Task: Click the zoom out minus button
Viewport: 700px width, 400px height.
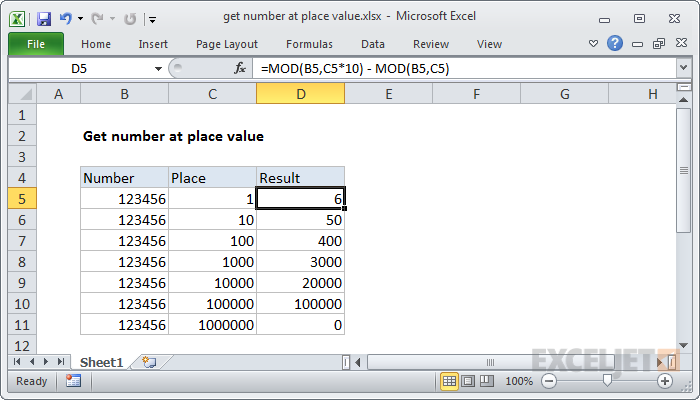Action: 549,381
